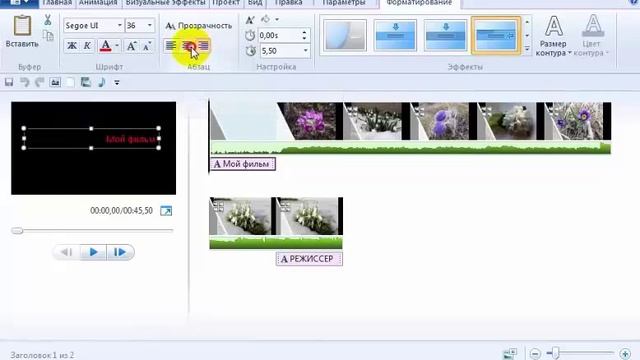Viewport: 640px width, 360px height.
Task: Decrease font size with shrink A icon
Action: point(147,46)
